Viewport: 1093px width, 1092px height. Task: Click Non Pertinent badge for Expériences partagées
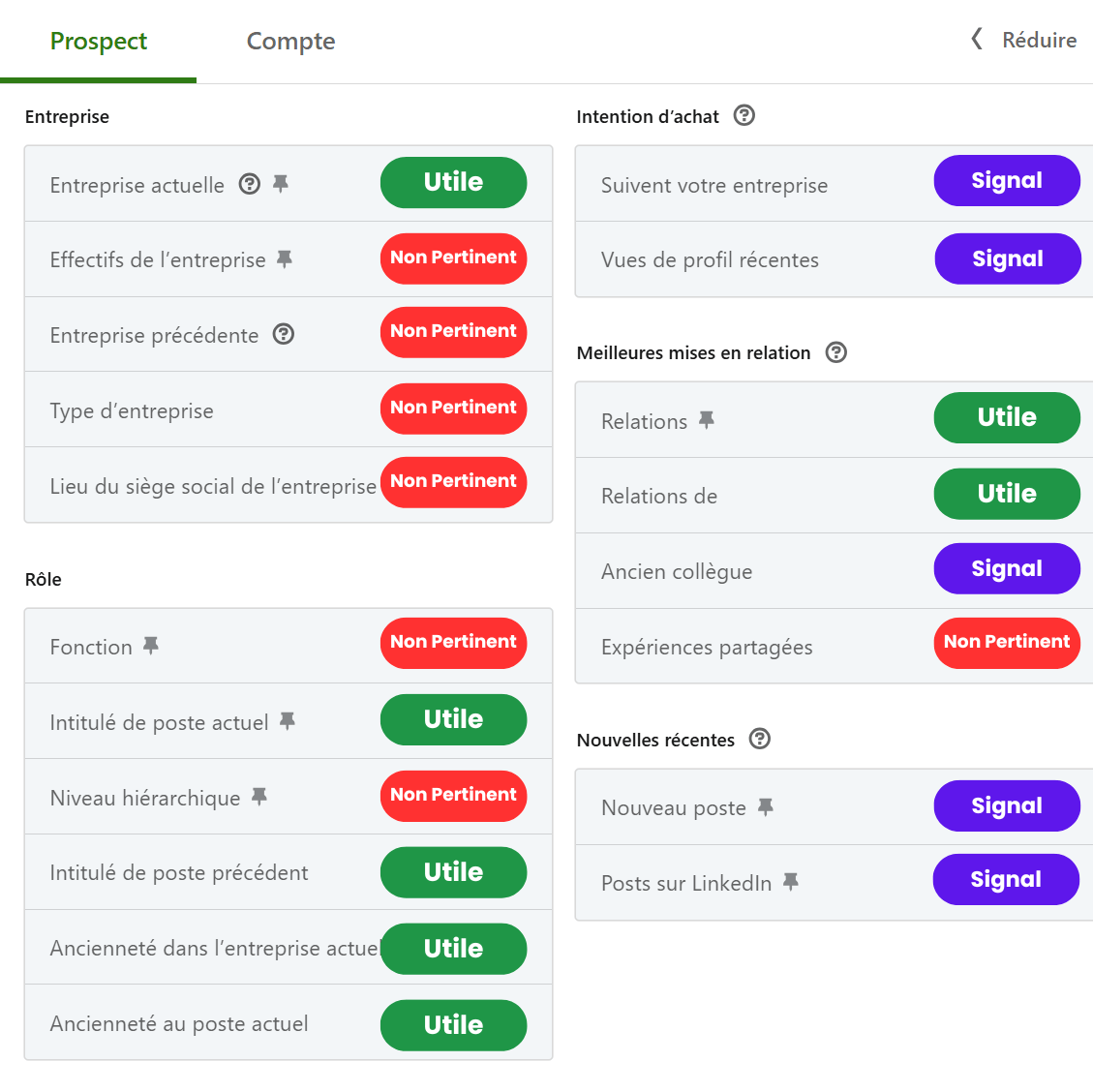pyautogui.click(x=1007, y=642)
